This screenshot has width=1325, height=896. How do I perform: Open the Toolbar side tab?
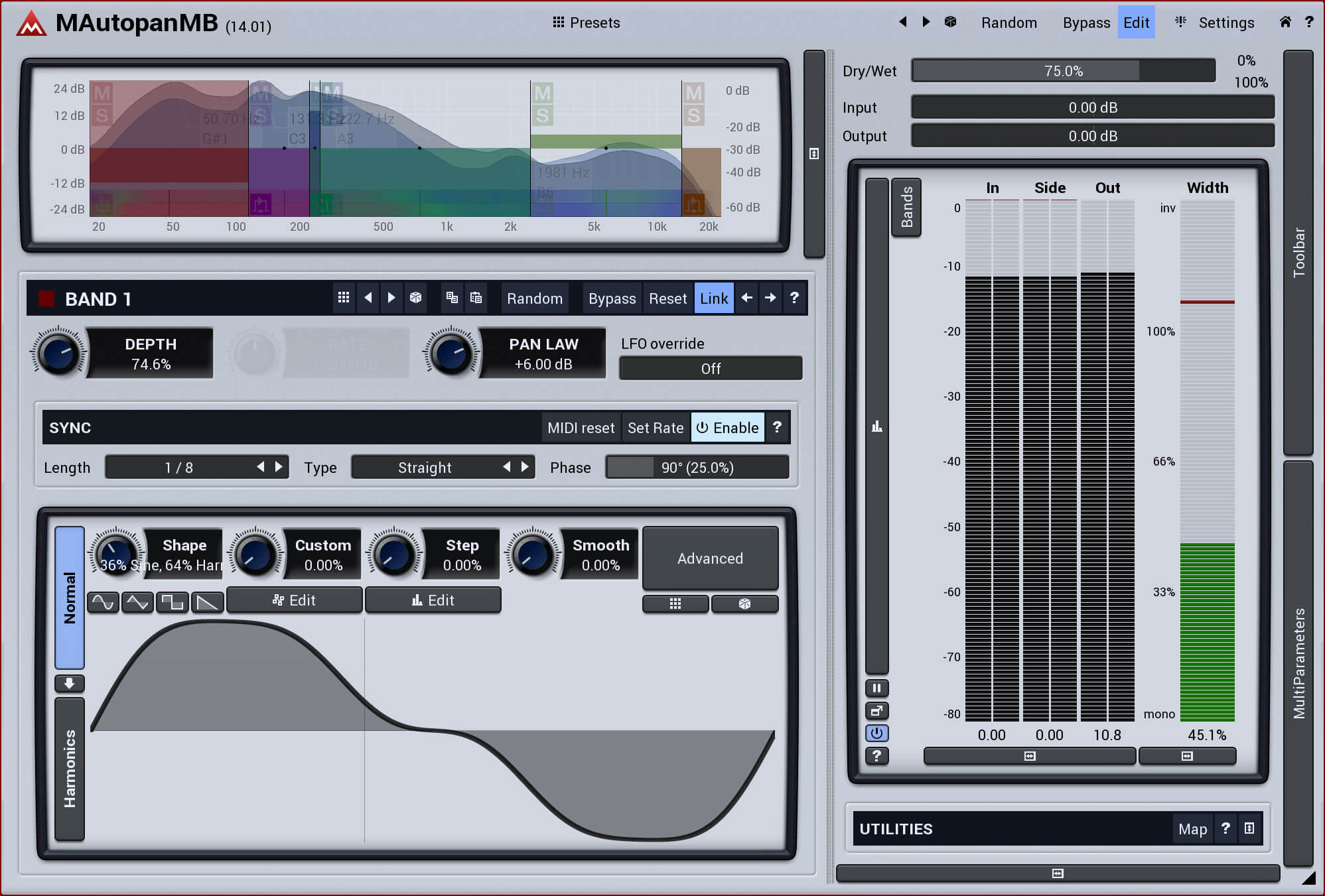tap(1298, 252)
